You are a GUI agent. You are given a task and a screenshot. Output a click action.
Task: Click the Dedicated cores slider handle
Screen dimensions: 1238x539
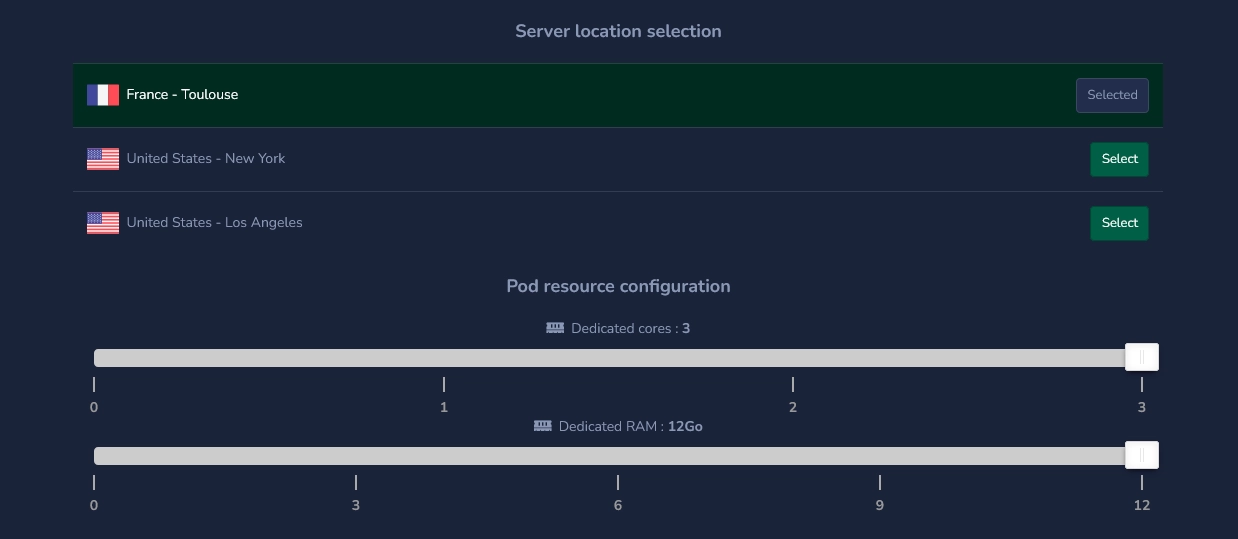pos(1142,357)
